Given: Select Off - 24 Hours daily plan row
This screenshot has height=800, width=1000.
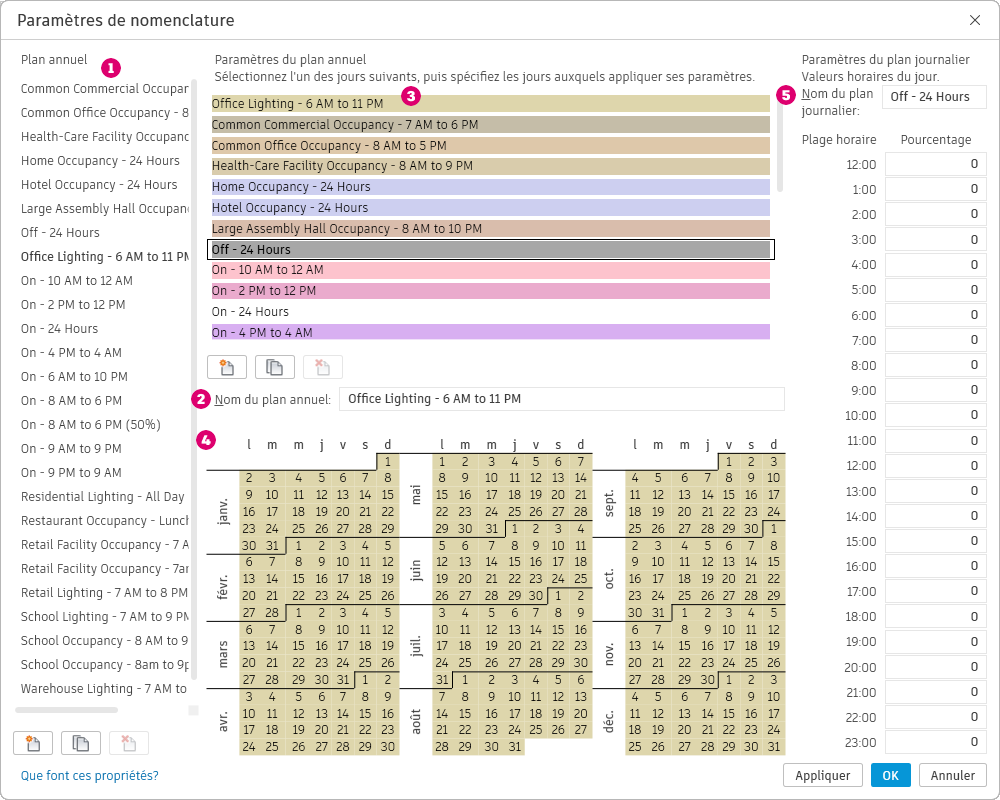Looking at the screenshot, I should [490, 249].
